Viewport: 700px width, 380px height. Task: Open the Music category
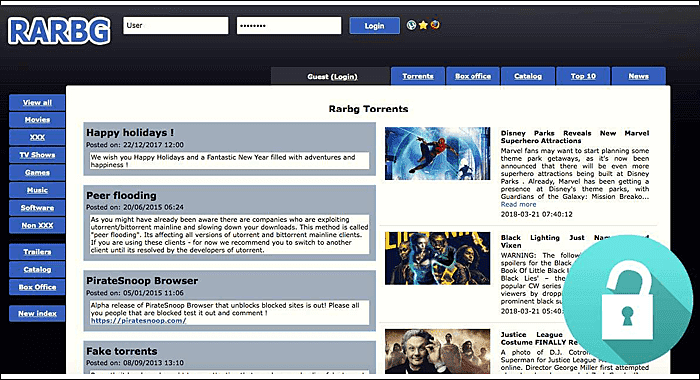[37, 190]
